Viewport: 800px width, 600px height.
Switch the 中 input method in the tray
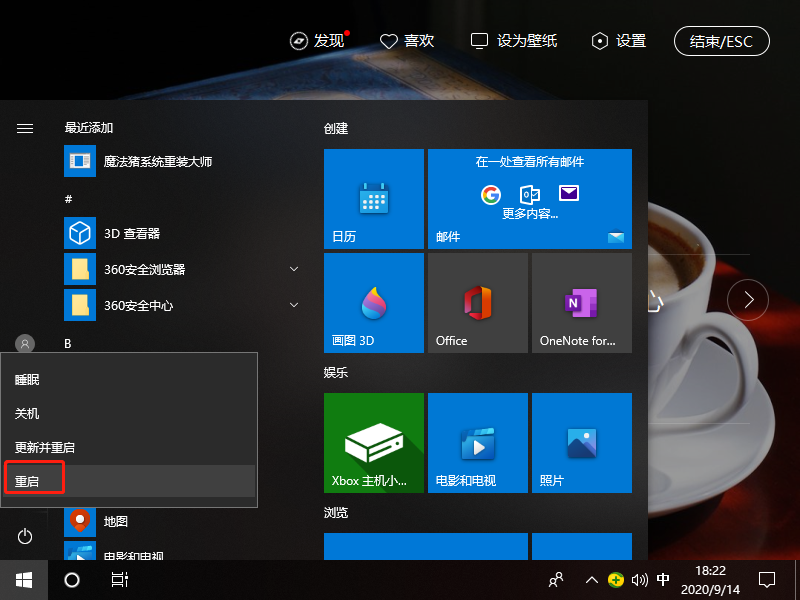click(663, 579)
